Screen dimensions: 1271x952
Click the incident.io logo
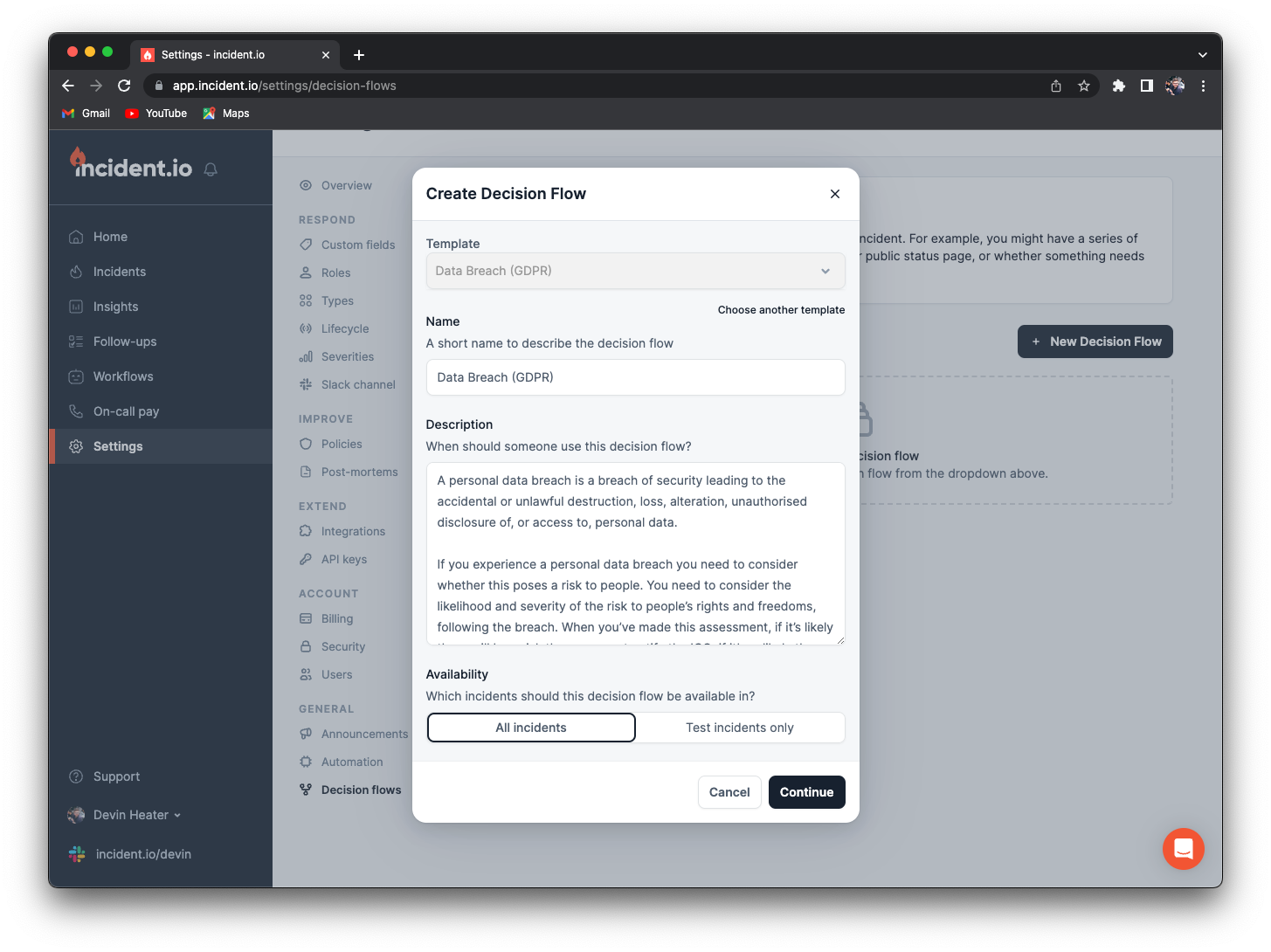(x=131, y=164)
